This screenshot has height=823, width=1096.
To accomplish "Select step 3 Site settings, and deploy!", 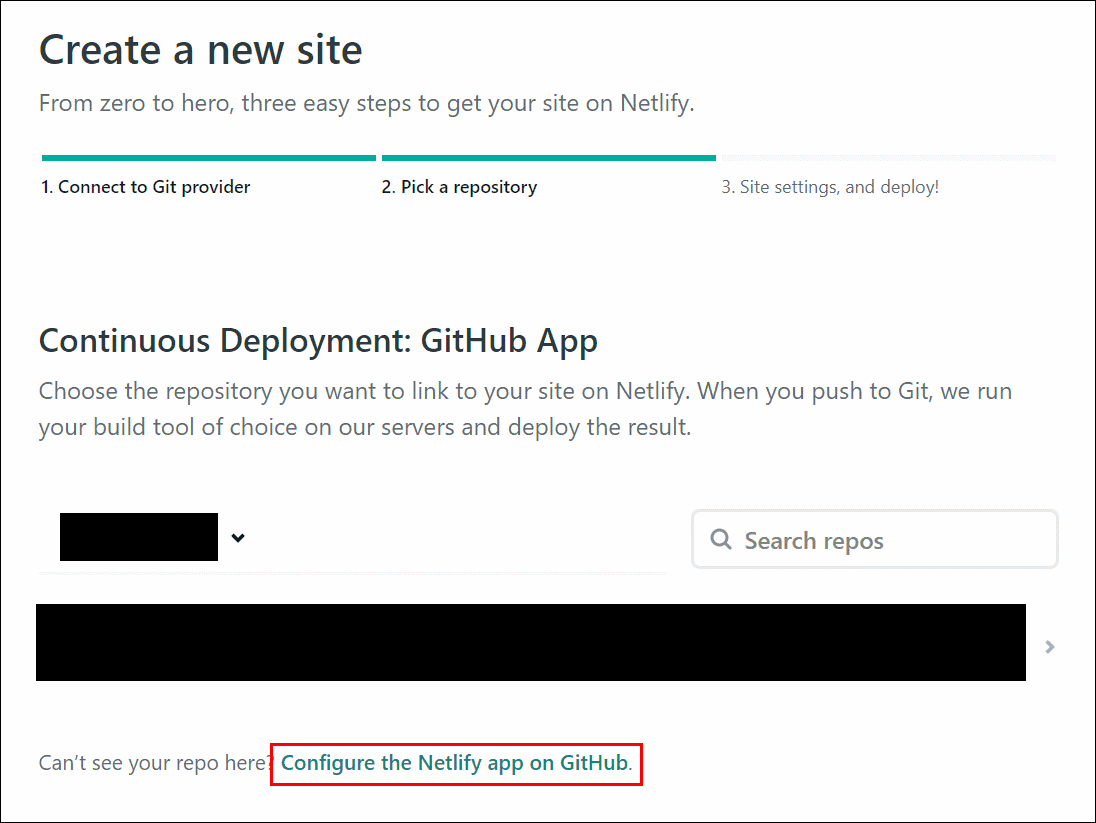I will click(830, 187).
